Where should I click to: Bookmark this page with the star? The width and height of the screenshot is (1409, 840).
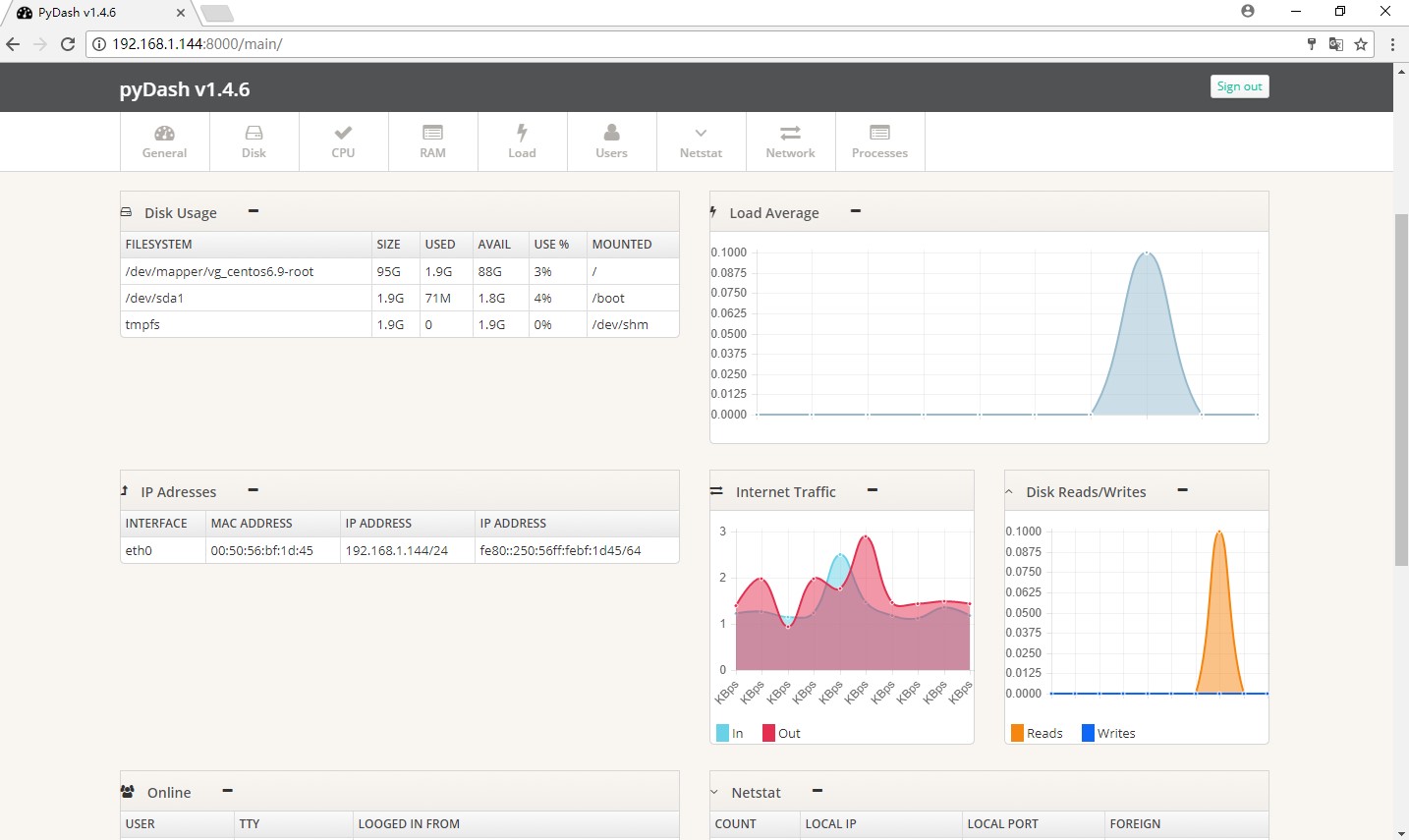[x=1361, y=44]
